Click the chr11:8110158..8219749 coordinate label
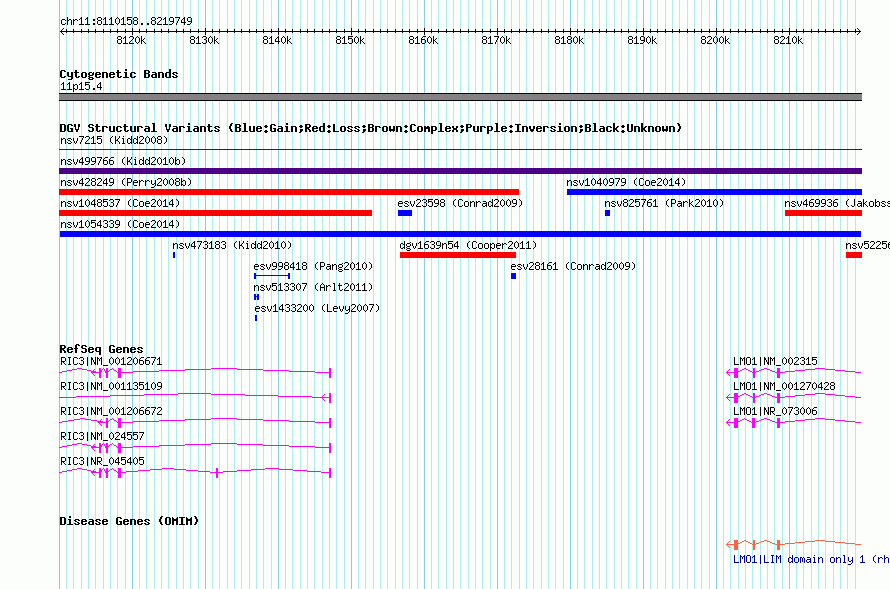The width and height of the screenshot is (890, 589). pos(126,21)
